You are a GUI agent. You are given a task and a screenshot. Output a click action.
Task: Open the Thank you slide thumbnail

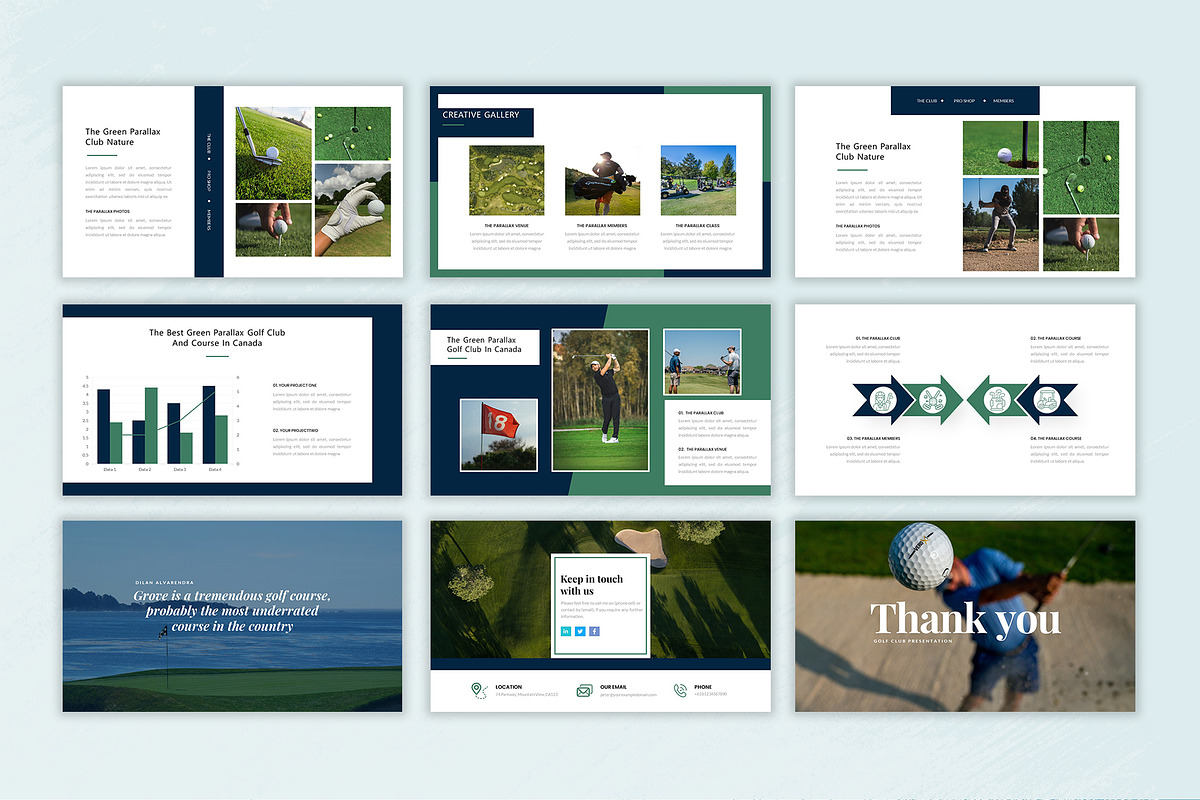tap(965, 616)
